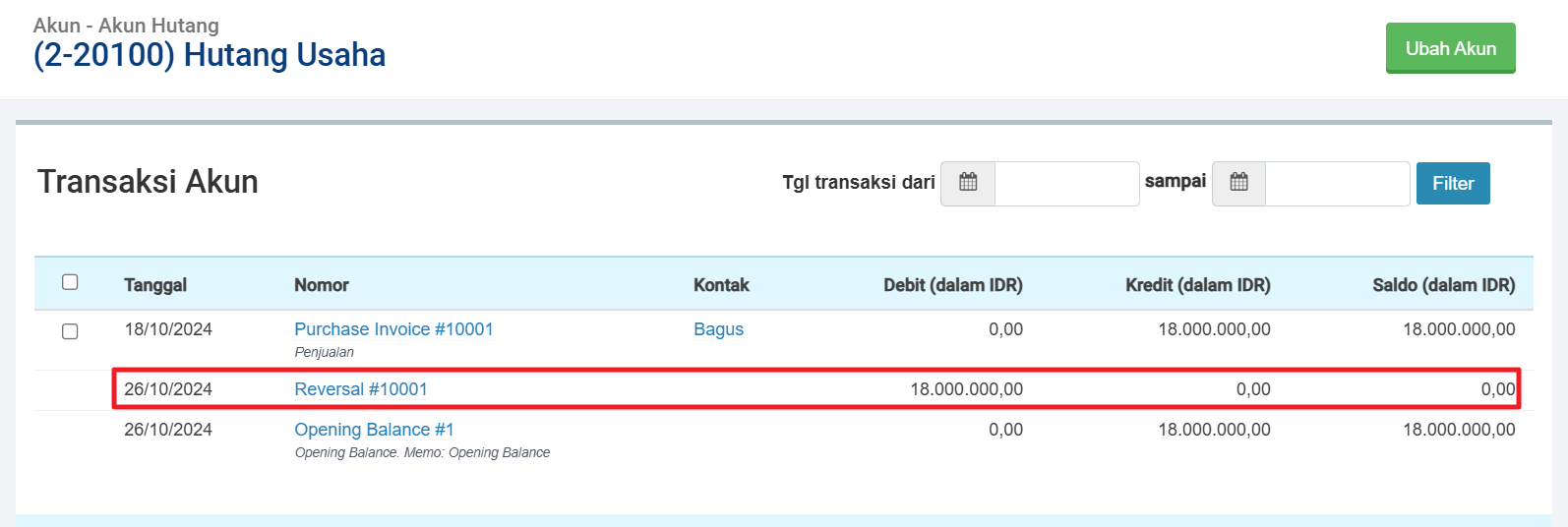
Task: Select the date 18/10/2024 cell
Action: tap(168, 329)
